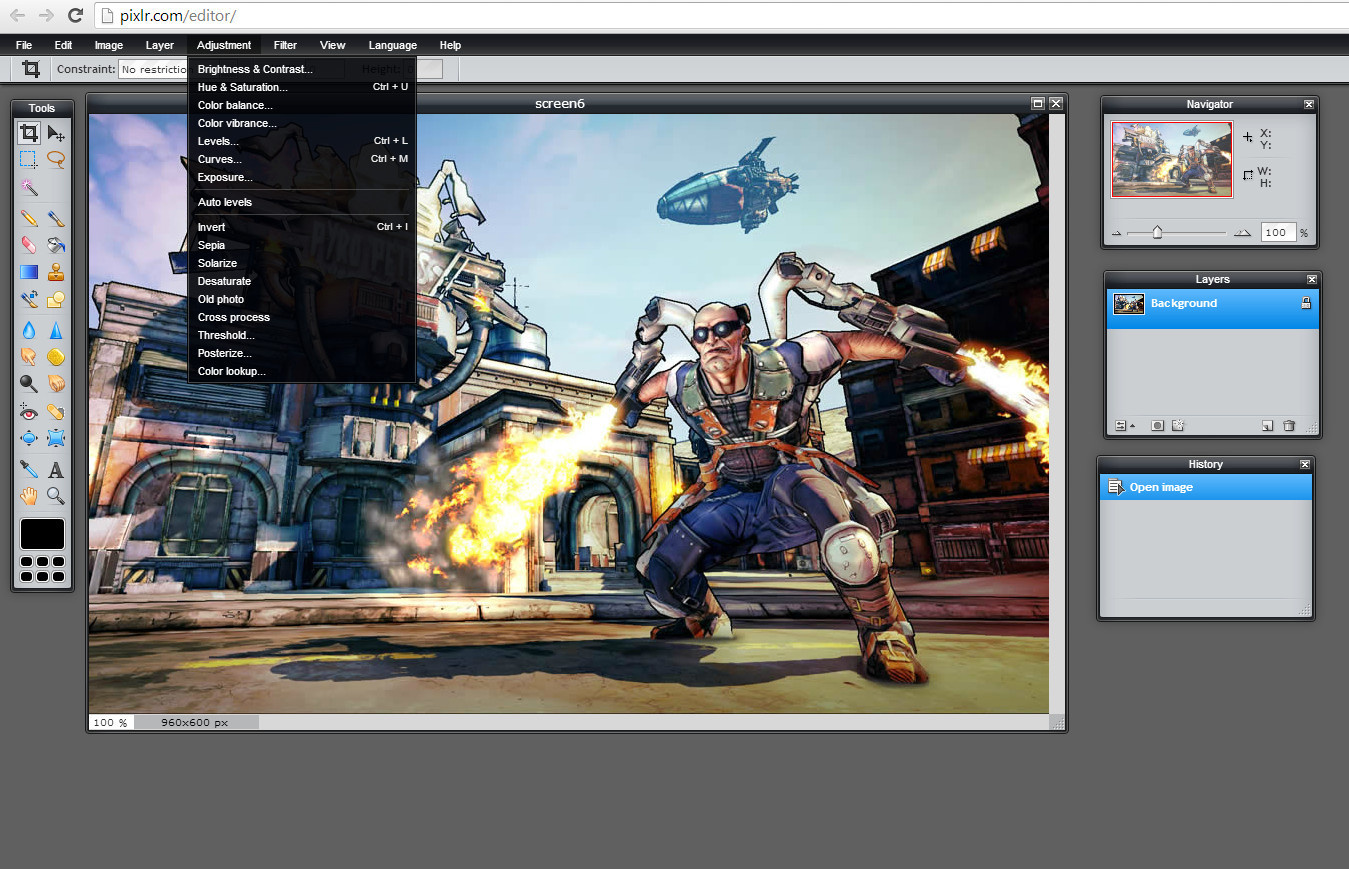Viewport: 1349px width, 869px height.
Task: Select the Magic Wand tool
Action: pyautogui.click(x=29, y=187)
